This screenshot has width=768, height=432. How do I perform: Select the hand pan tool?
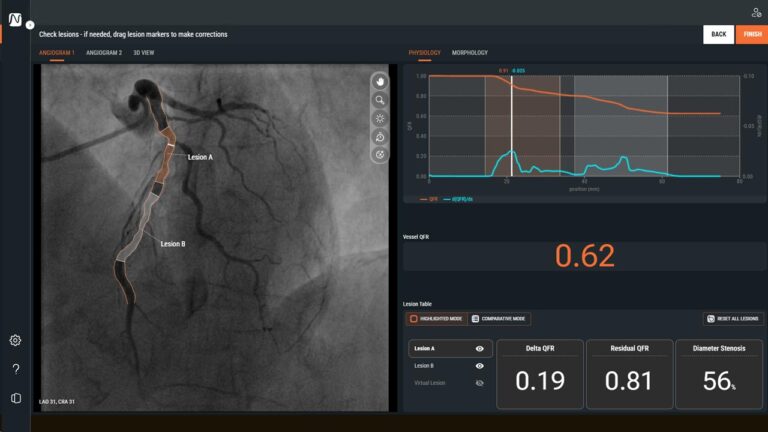[380, 81]
